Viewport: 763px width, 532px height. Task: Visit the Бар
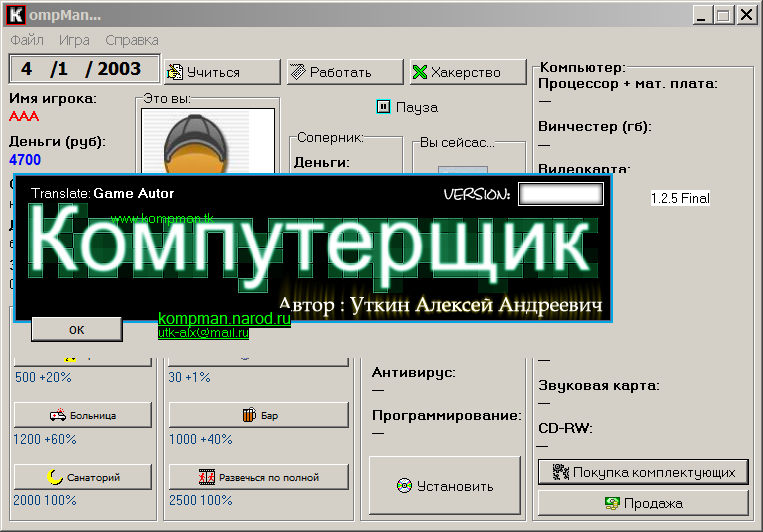(259, 415)
